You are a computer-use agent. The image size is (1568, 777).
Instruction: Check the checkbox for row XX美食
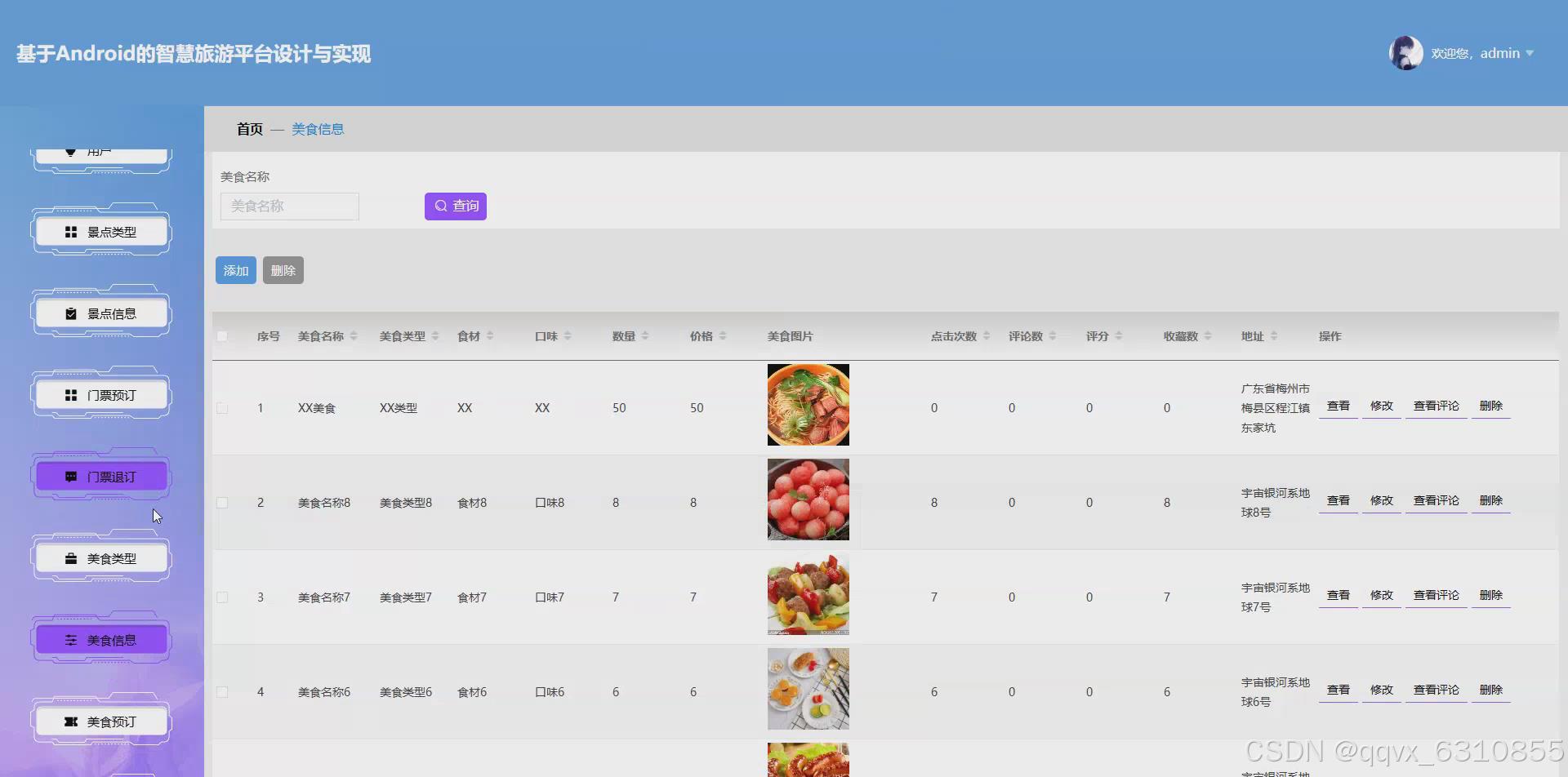click(x=222, y=408)
